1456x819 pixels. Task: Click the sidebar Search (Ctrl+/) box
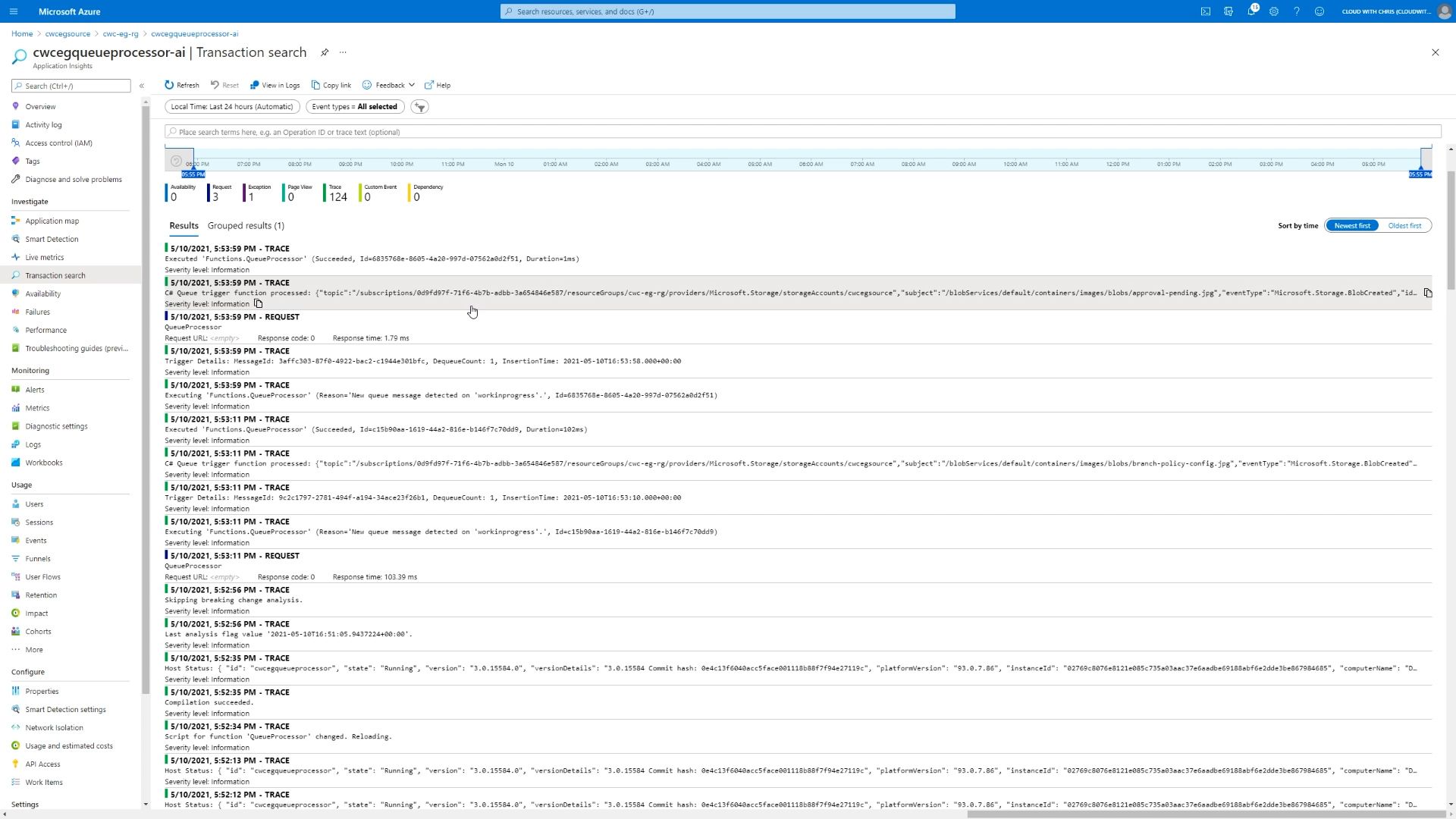pos(71,86)
